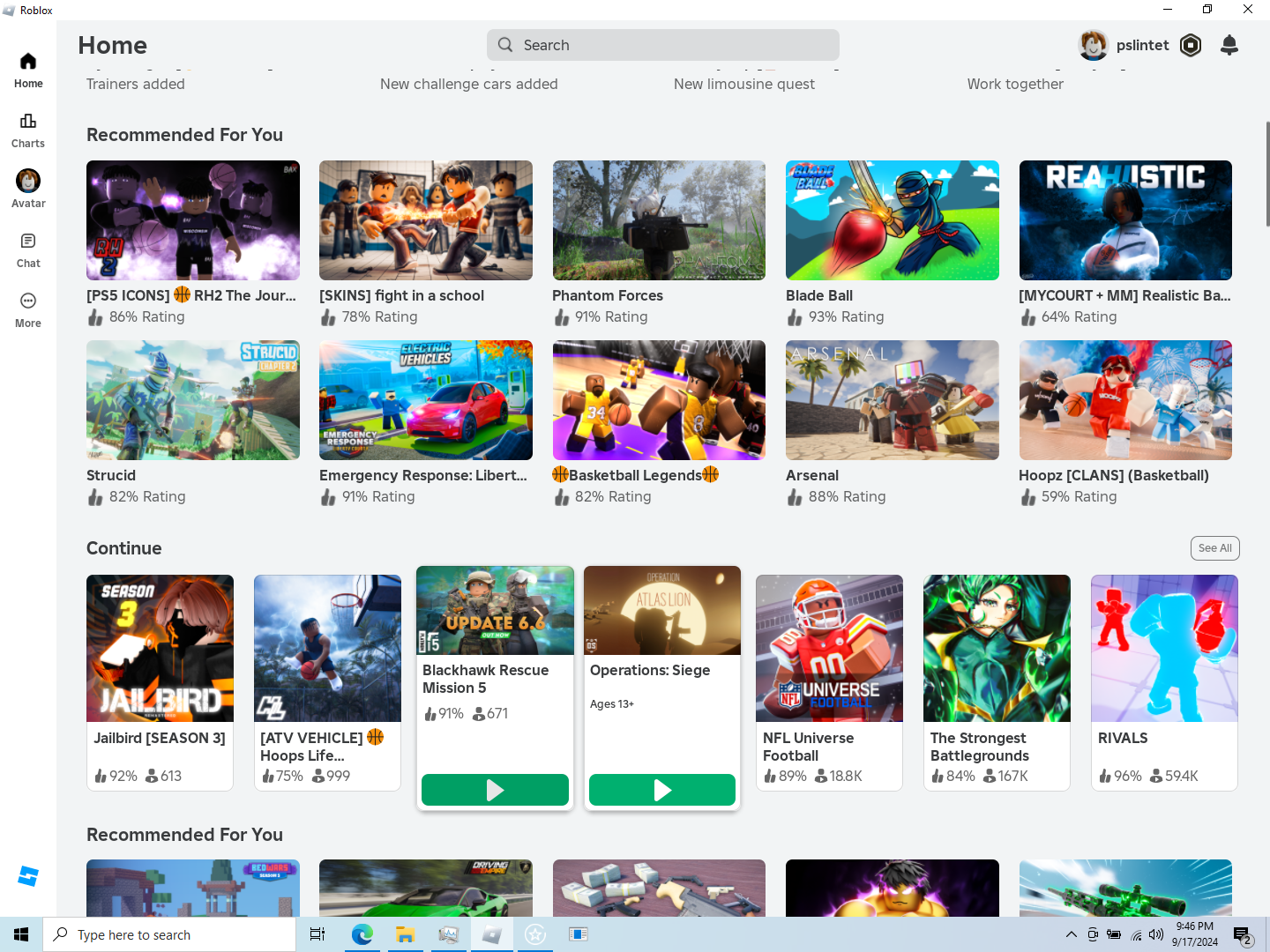This screenshot has height=952, width=1270.
Task: Open RIVALS game card
Action: [1164, 682]
